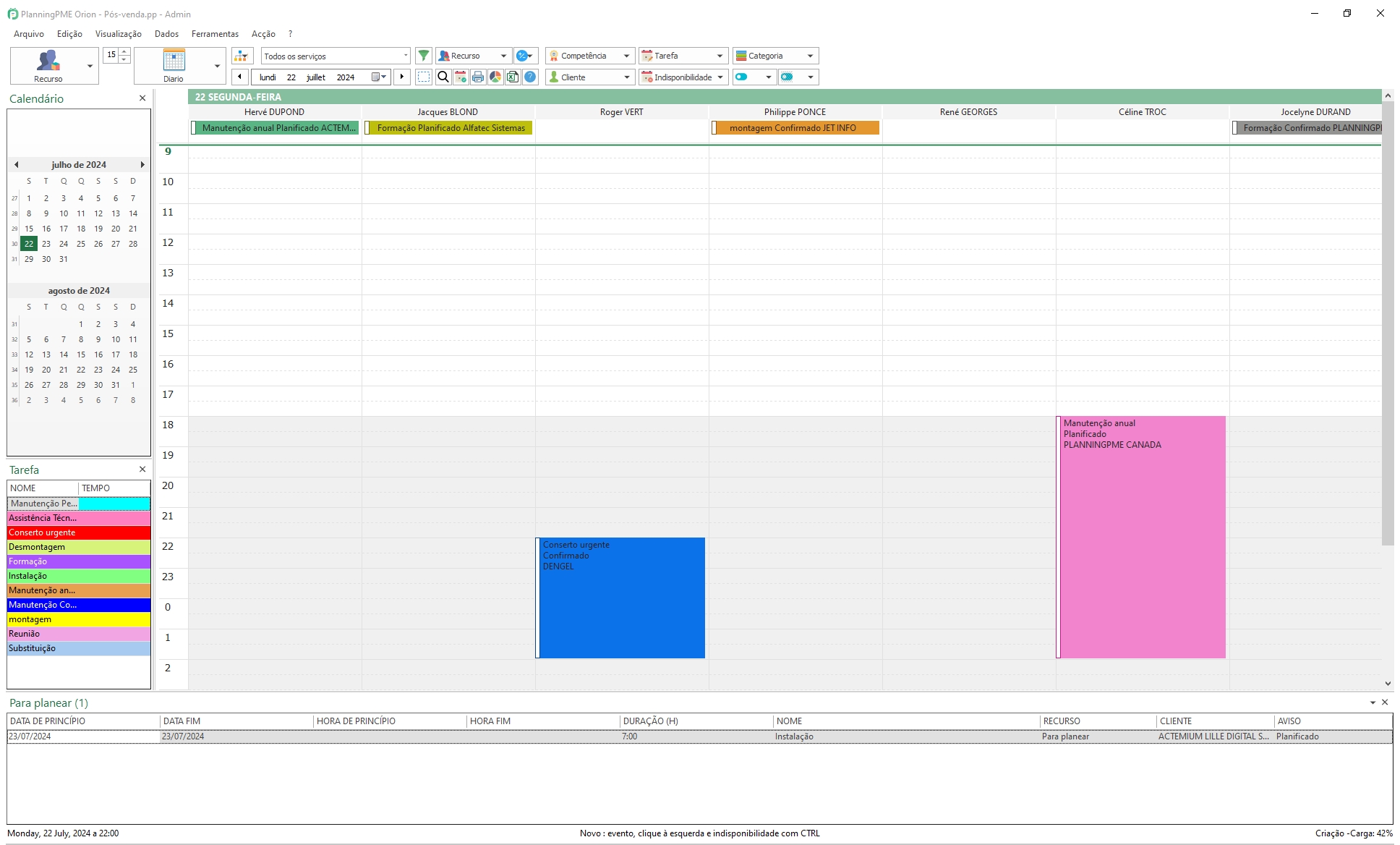1400x845 pixels.
Task: Open the Visualização menu
Action: pyautogui.click(x=119, y=34)
